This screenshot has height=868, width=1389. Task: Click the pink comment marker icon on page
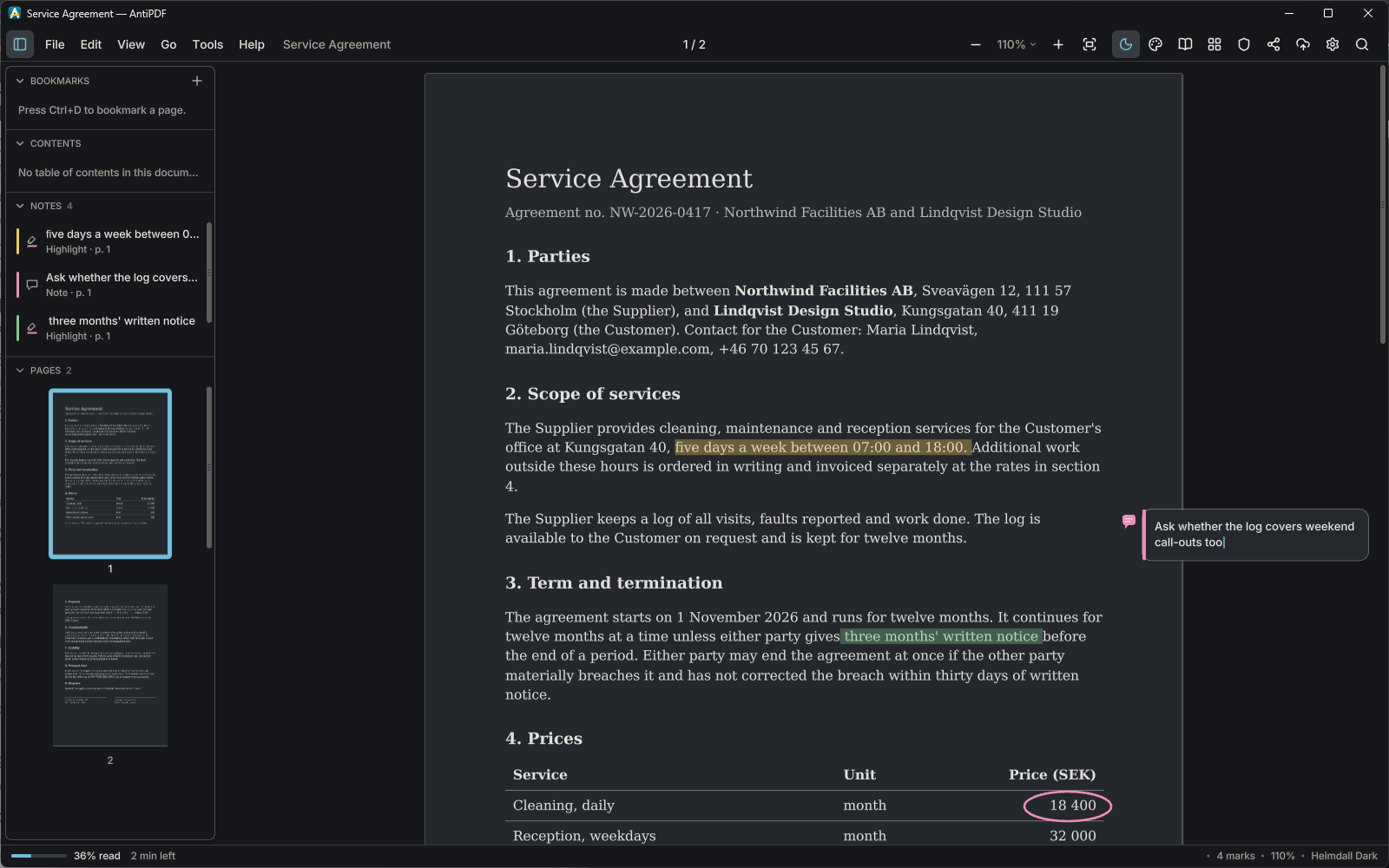[x=1129, y=521]
